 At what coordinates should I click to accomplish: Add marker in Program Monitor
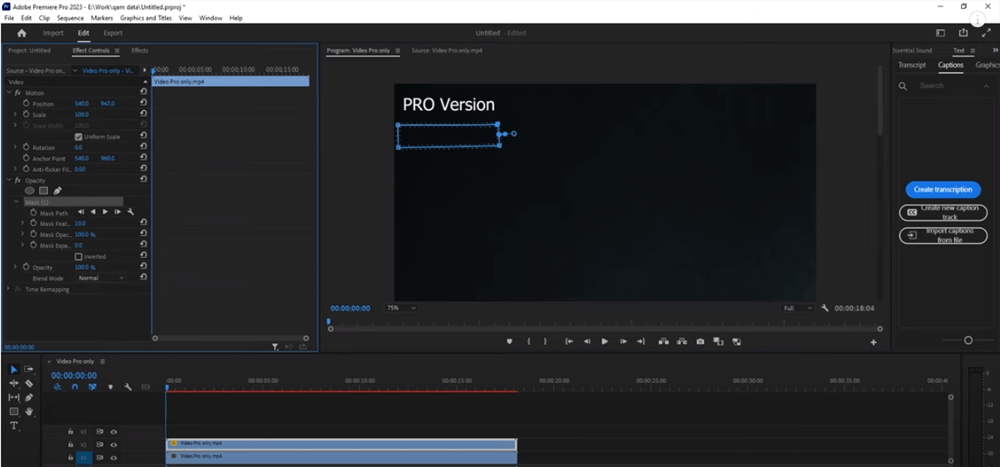point(509,342)
